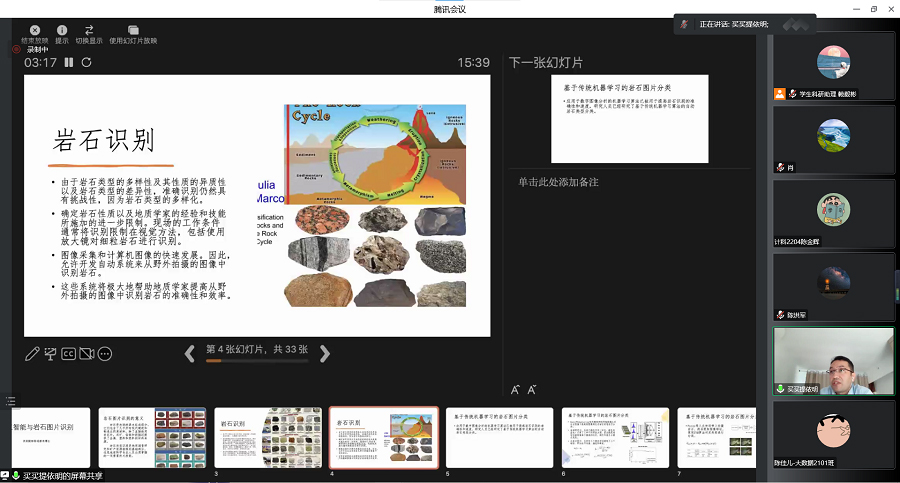Image resolution: width=900 pixels, height=483 pixels.
Task: Select the pen annotation tool
Action: click(32, 353)
